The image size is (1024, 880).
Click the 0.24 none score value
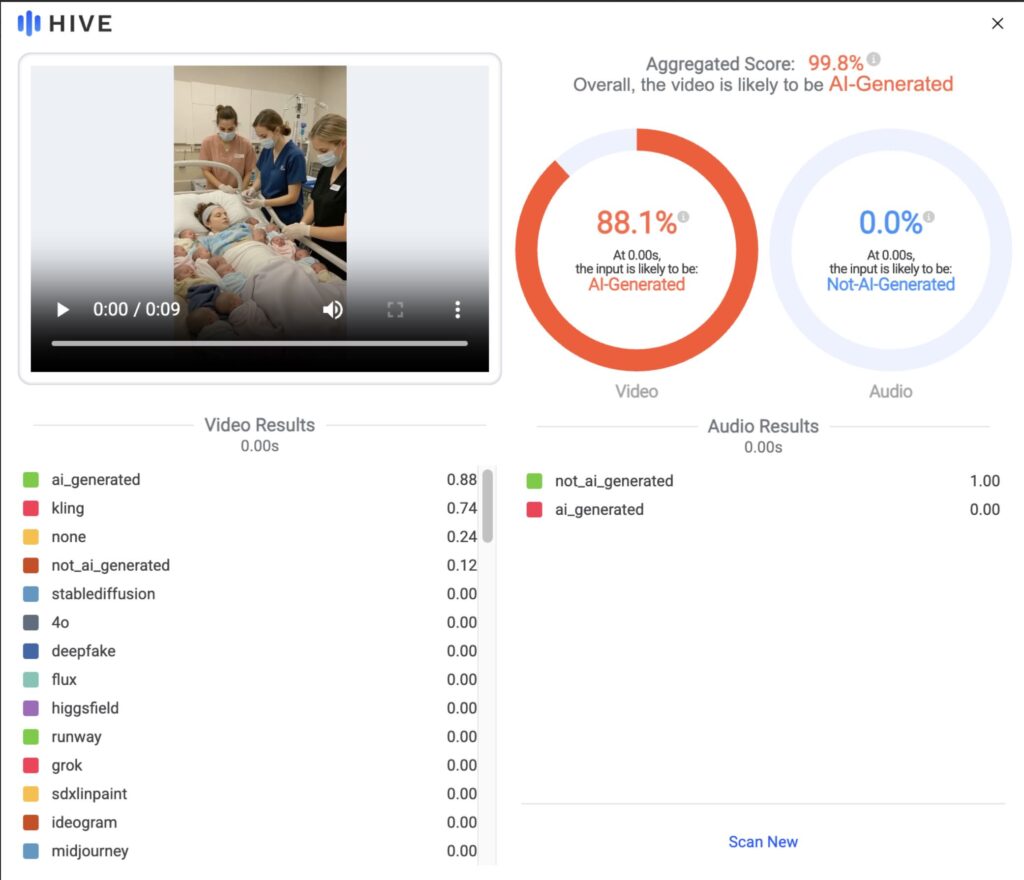pyautogui.click(x=462, y=537)
